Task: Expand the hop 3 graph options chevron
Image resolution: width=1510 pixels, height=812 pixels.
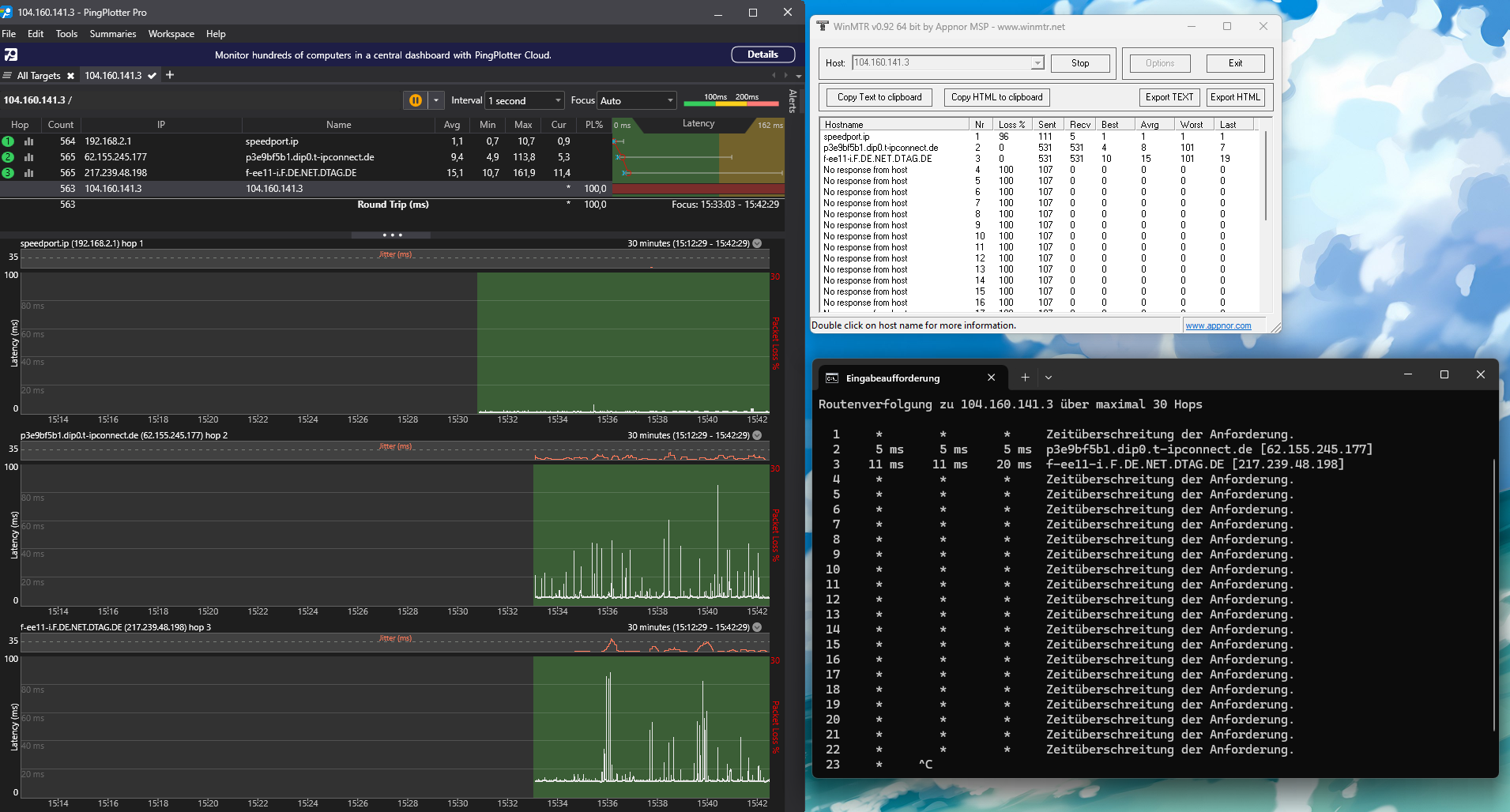Action: coord(757,627)
